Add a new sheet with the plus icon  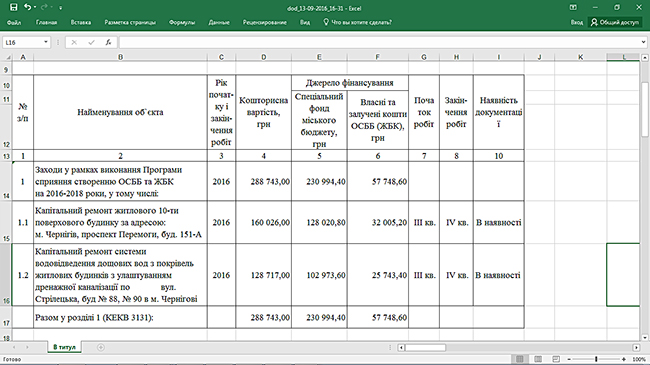pos(101,348)
